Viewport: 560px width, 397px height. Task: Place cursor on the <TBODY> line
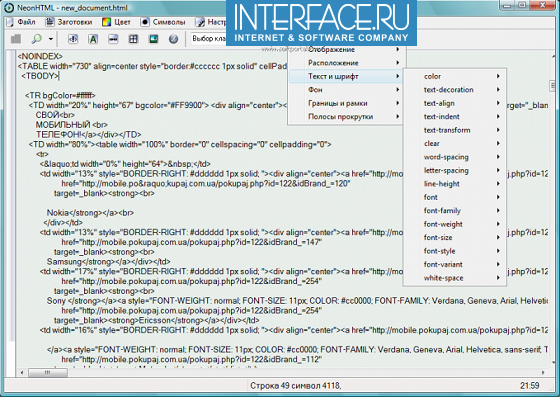tap(40, 76)
